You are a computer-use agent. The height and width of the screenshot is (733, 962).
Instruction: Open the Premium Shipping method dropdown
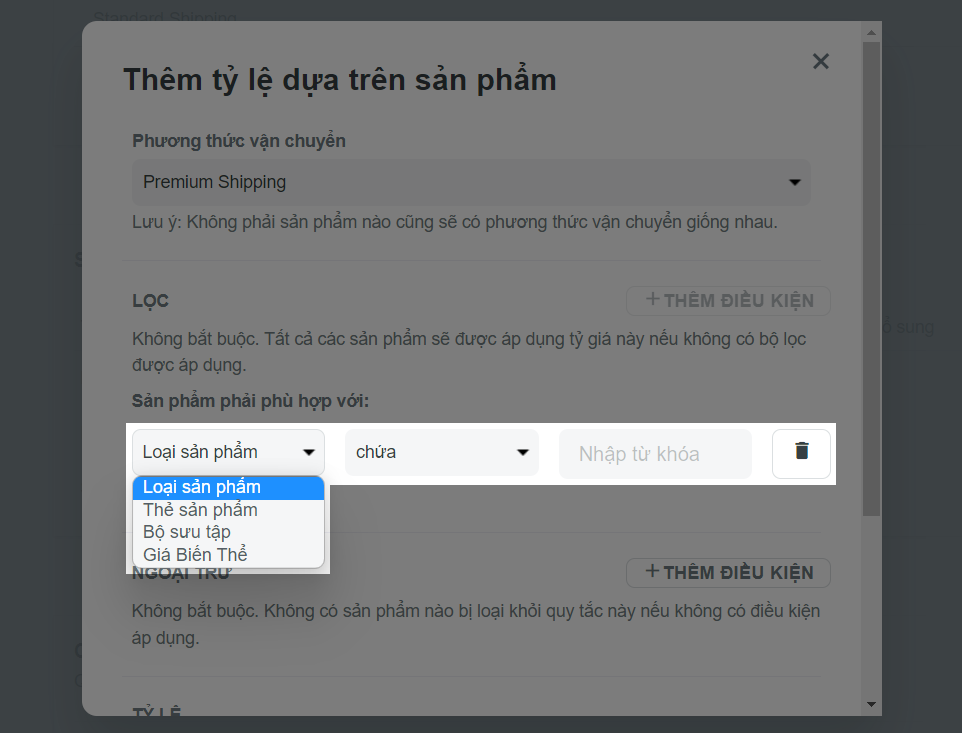471,182
